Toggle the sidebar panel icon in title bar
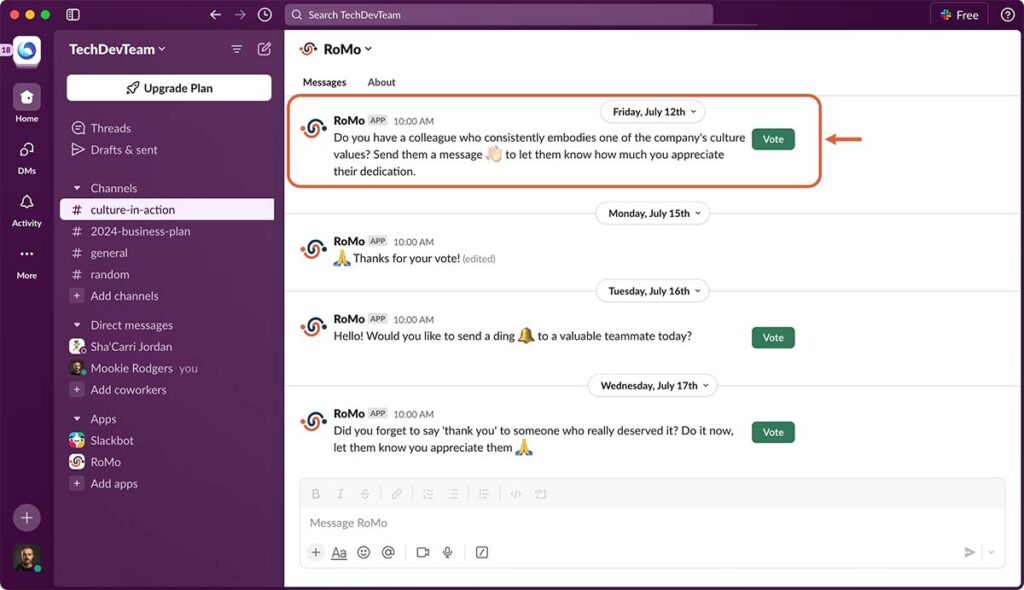 (x=73, y=14)
